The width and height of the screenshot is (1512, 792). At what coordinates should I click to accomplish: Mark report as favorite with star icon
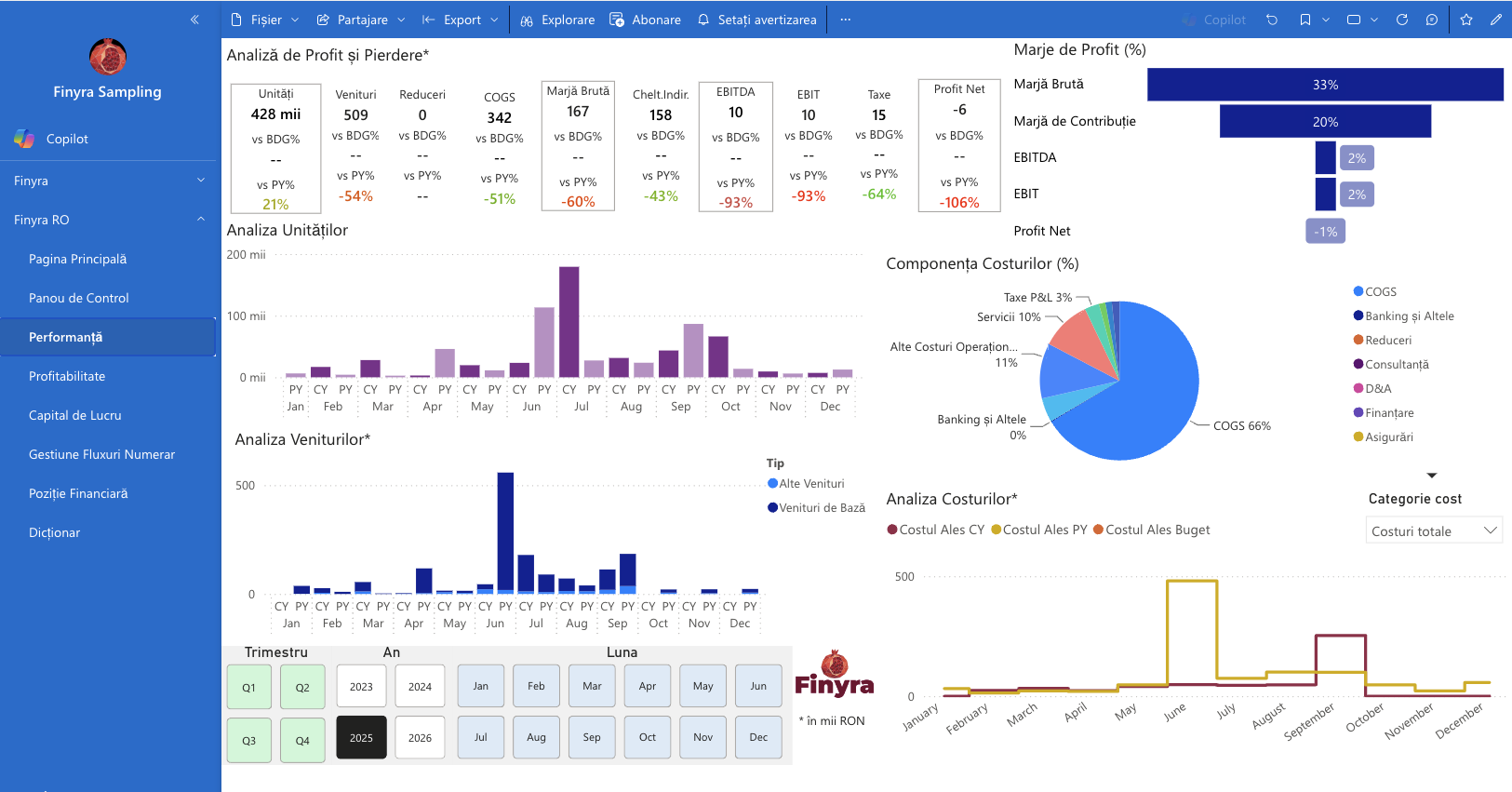coord(1466,20)
